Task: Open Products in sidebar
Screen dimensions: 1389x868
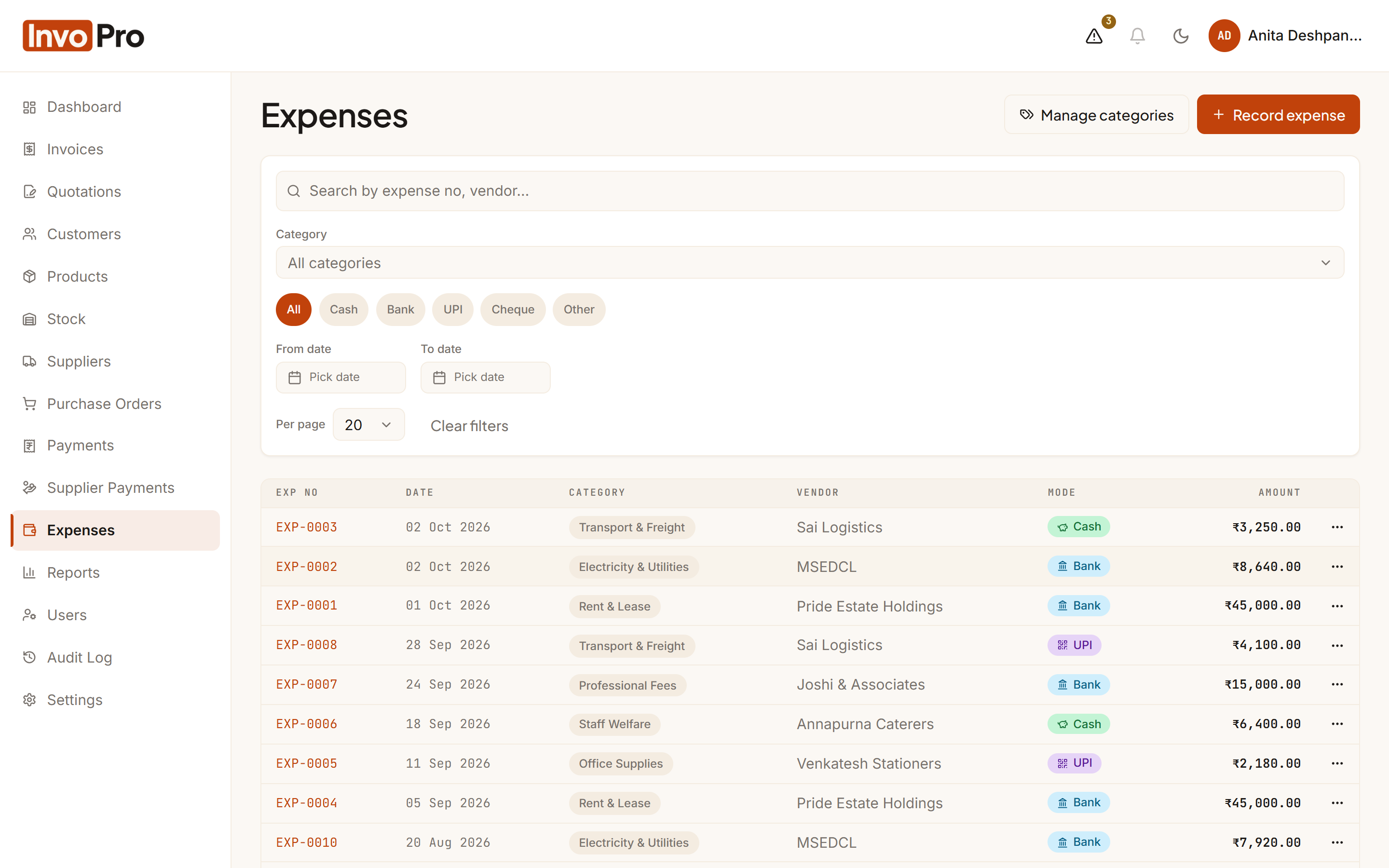Action: tap(115, 277)
